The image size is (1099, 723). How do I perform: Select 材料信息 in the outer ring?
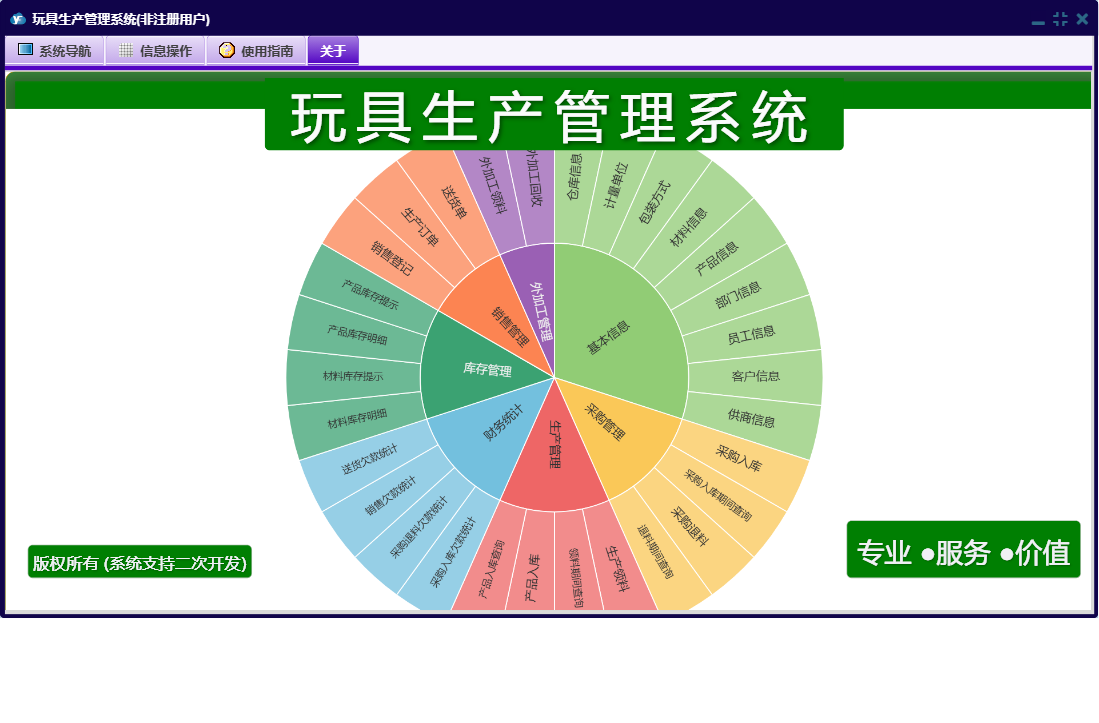point(690,228)
